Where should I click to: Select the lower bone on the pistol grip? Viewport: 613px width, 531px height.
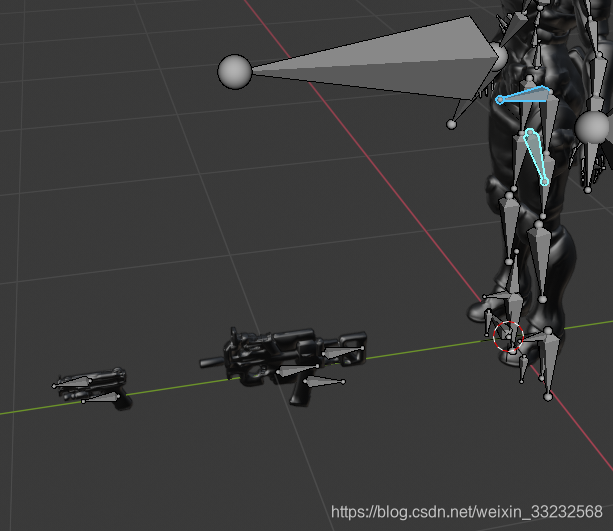[x=101, y=398]
